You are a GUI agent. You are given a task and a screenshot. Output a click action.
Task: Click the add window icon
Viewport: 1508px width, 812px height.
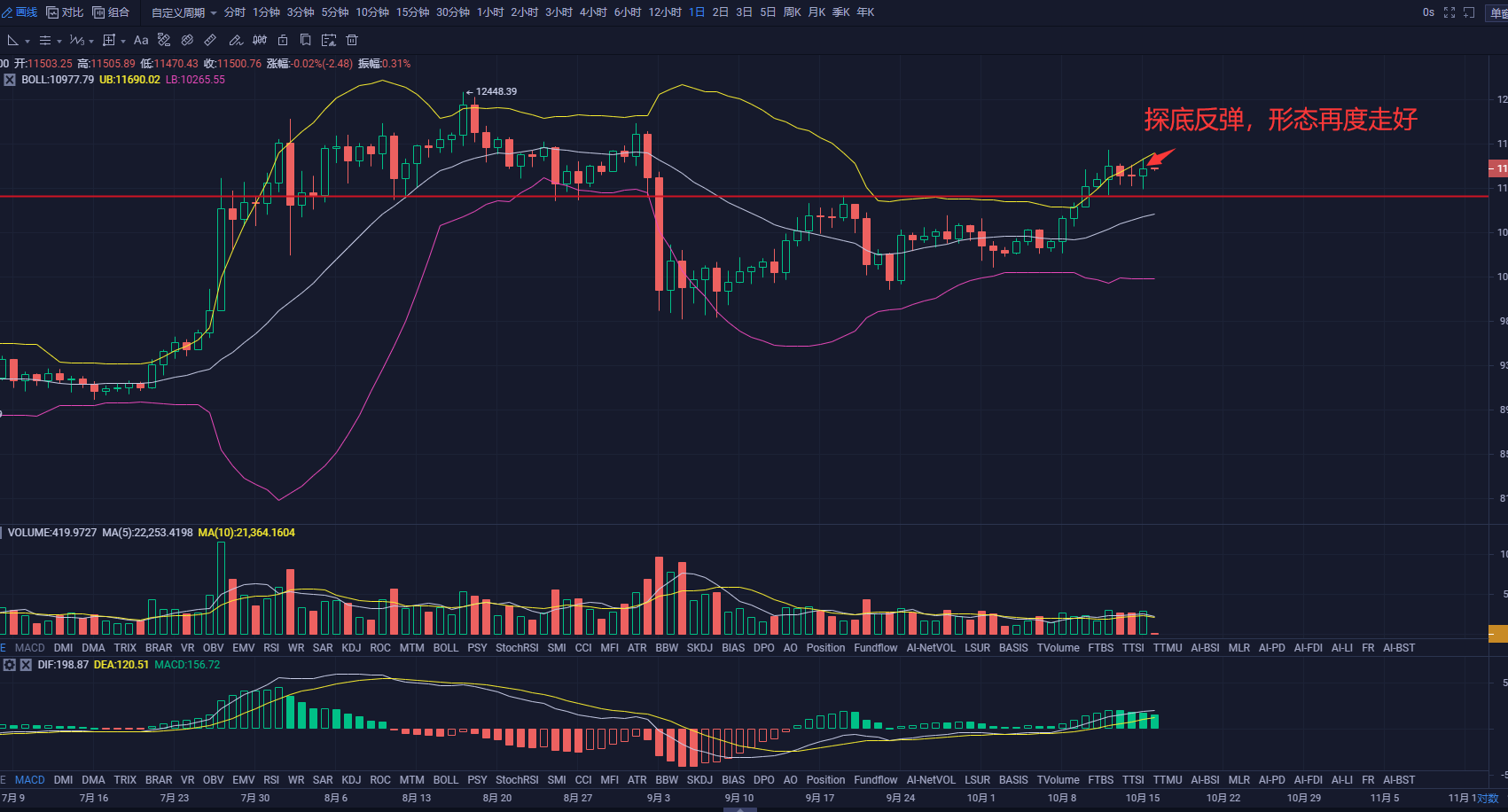point(1469,12)
